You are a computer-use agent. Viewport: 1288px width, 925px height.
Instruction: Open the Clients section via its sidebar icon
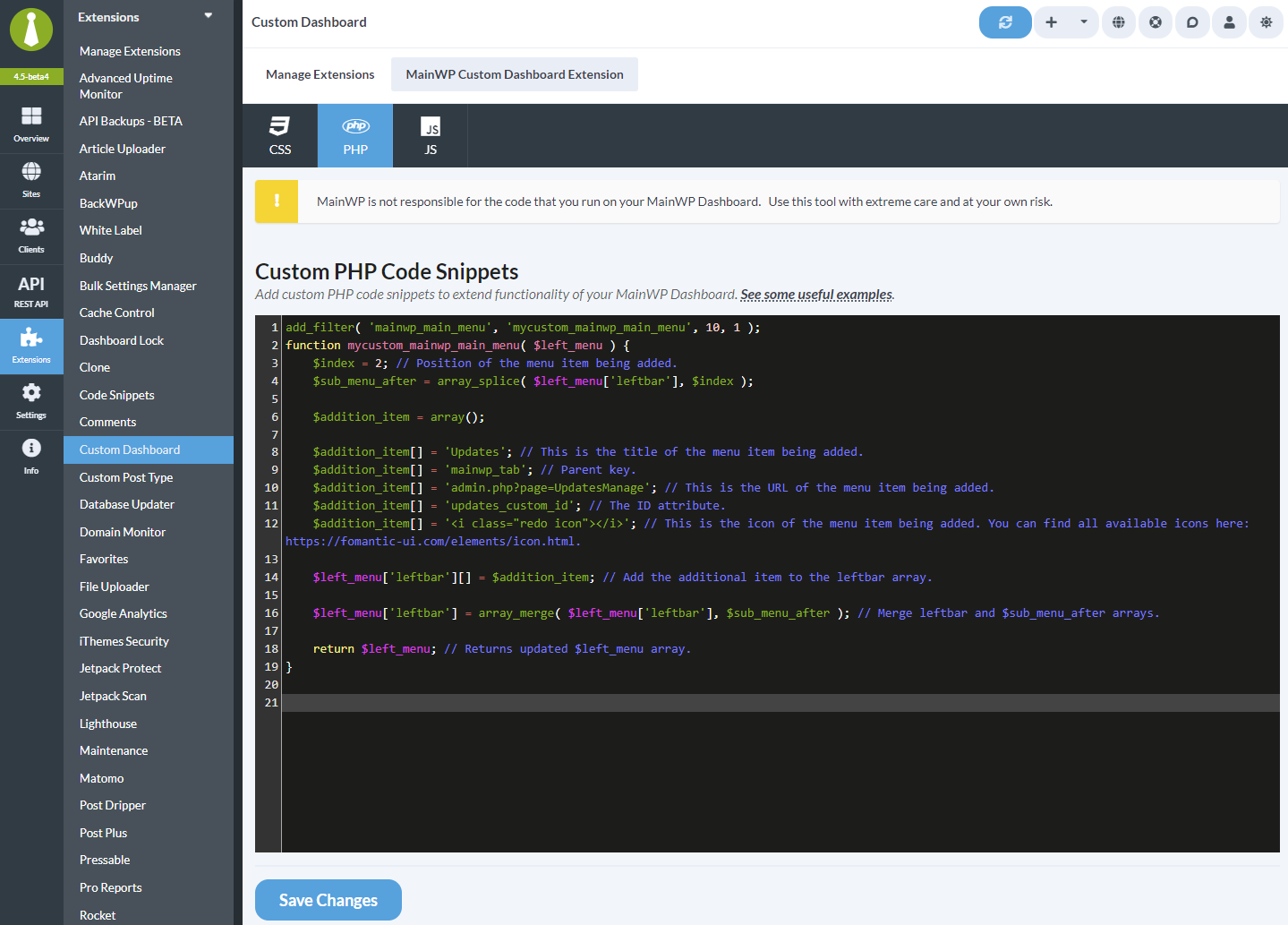click(x=31, y=231)
